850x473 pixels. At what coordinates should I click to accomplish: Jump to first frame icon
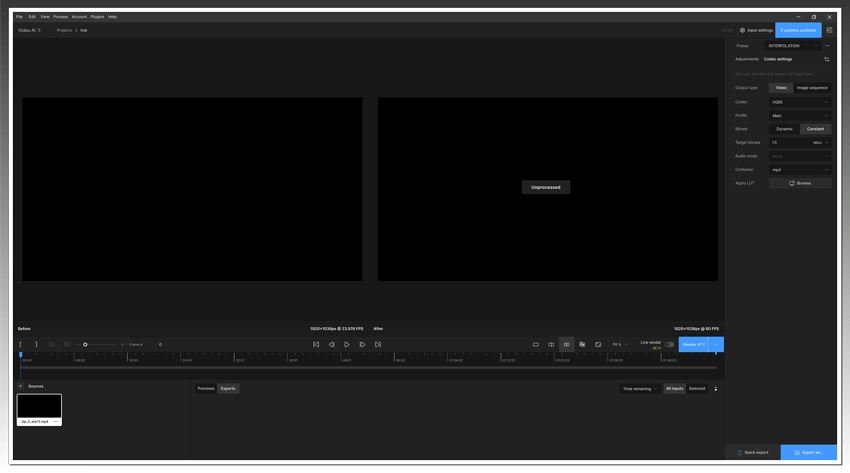point(316,345)
